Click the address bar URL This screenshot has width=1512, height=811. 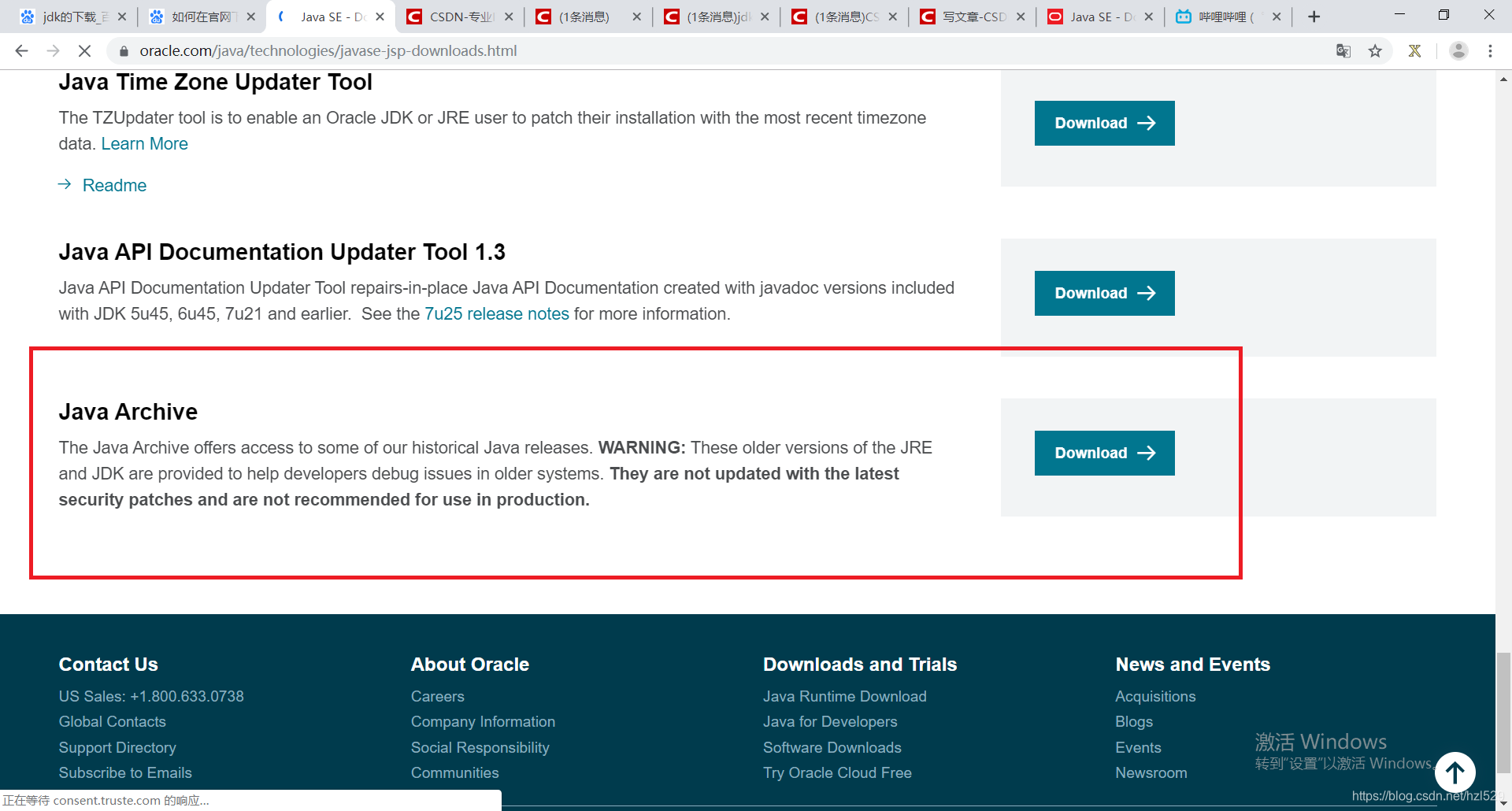coord(328,51)
